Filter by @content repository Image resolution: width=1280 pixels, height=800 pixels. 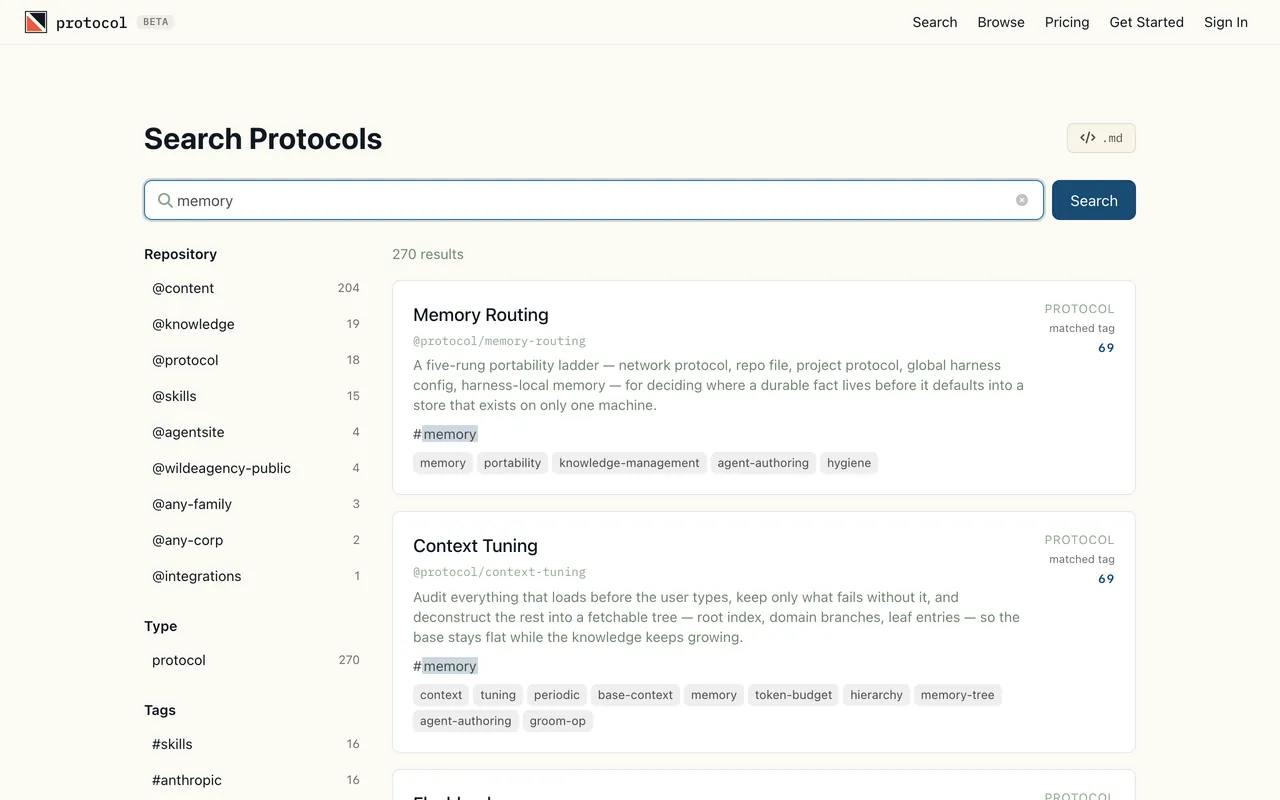click(255, 288)
